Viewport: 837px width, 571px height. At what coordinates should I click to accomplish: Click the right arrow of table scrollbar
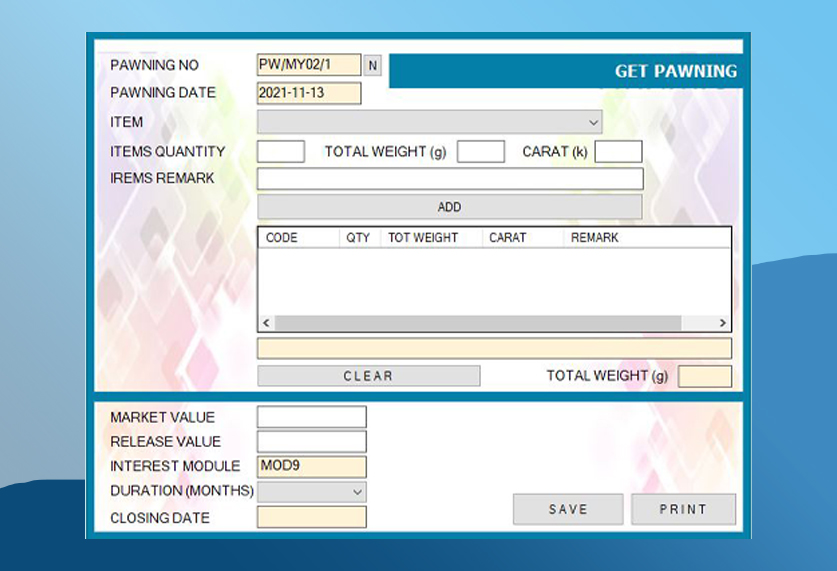pos(722,323)
